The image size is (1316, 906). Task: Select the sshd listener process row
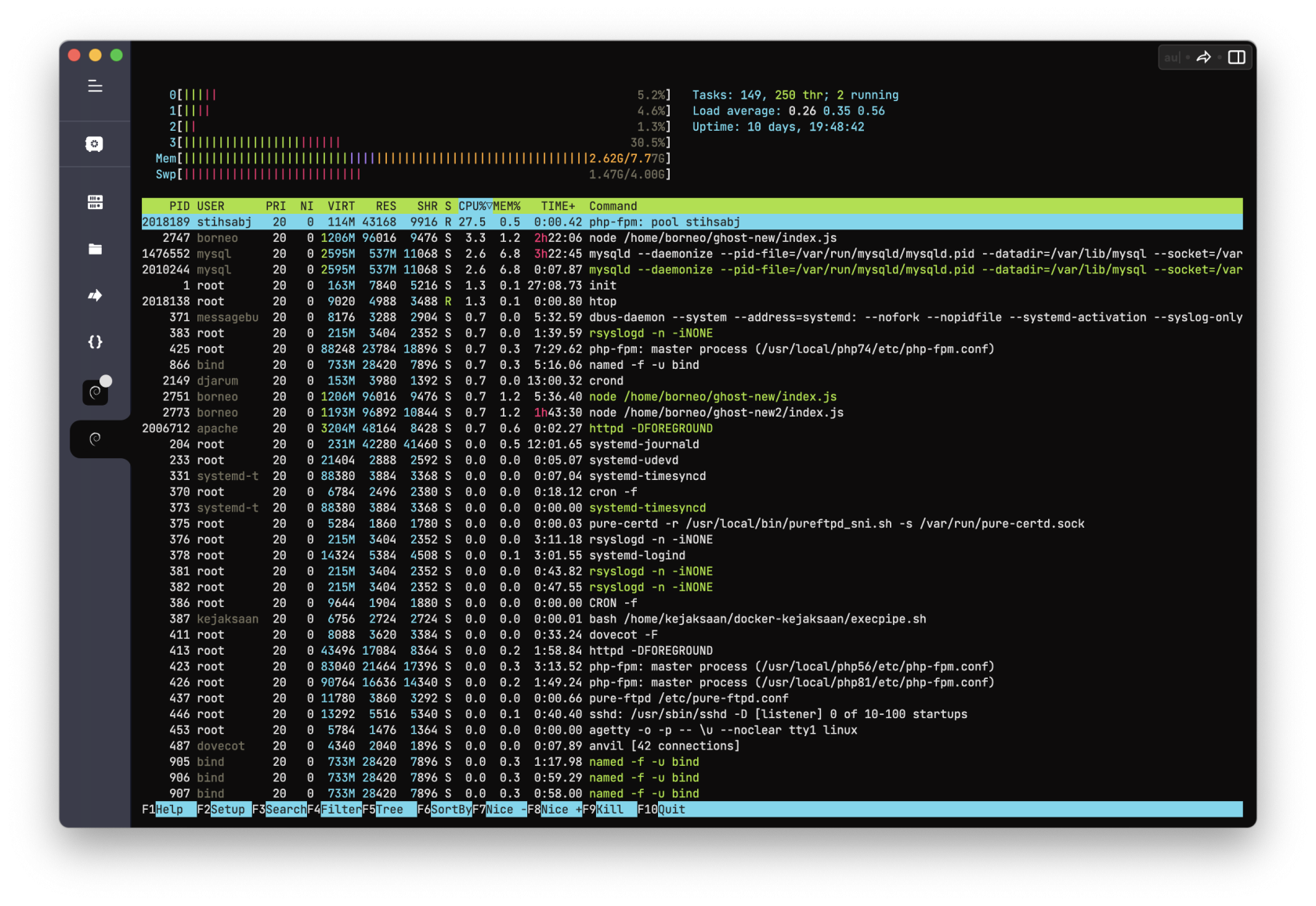point(692,714)
